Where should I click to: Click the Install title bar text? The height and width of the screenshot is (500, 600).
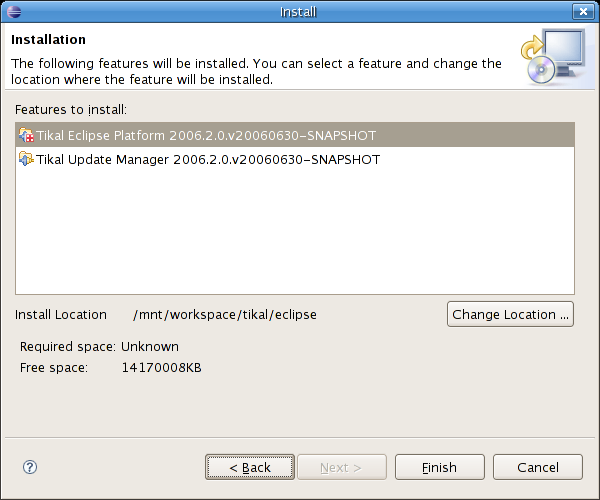[x=298, y=12]
